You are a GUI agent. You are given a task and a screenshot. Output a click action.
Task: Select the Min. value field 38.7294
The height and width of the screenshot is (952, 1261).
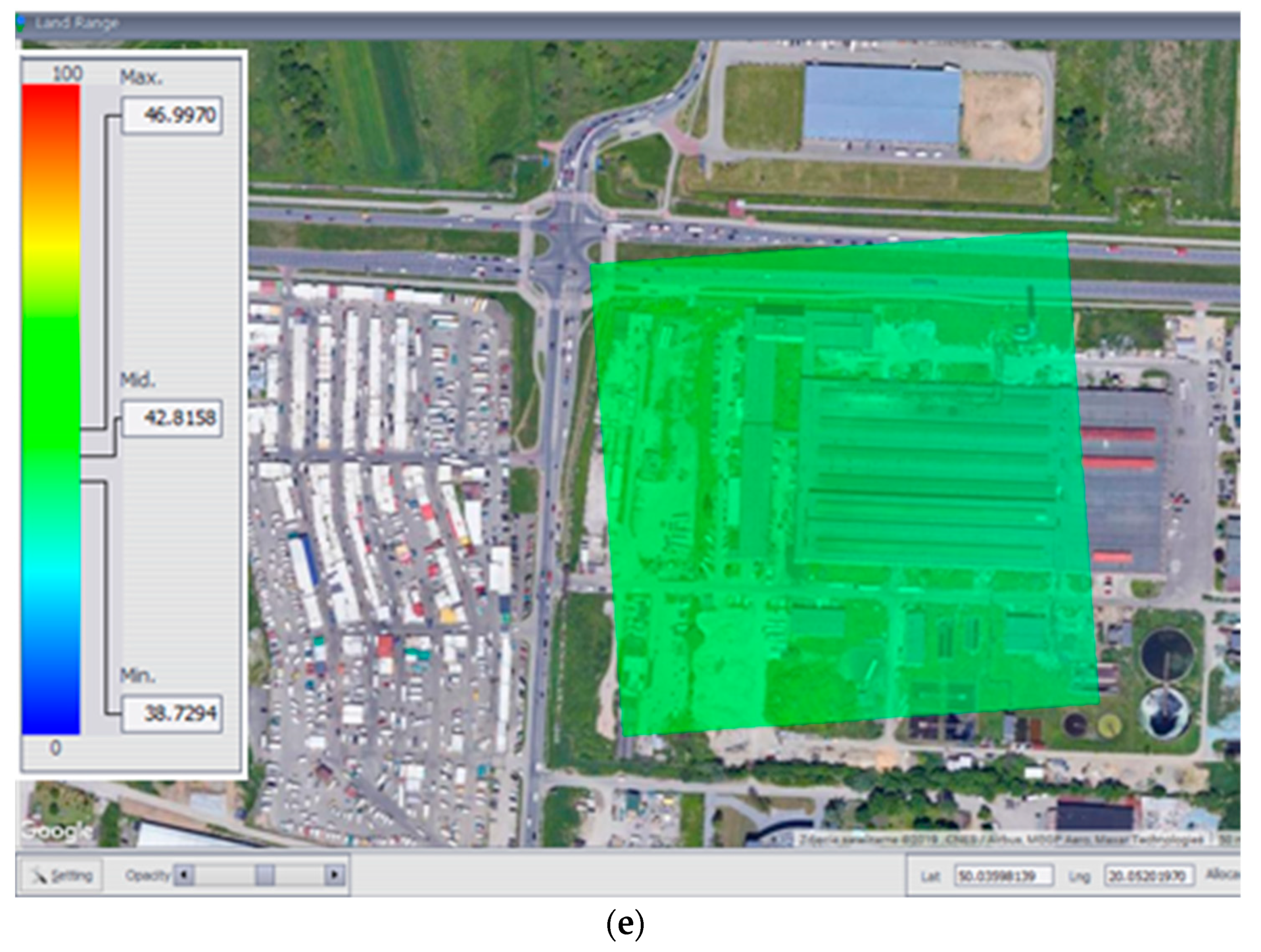pos(172,713)
